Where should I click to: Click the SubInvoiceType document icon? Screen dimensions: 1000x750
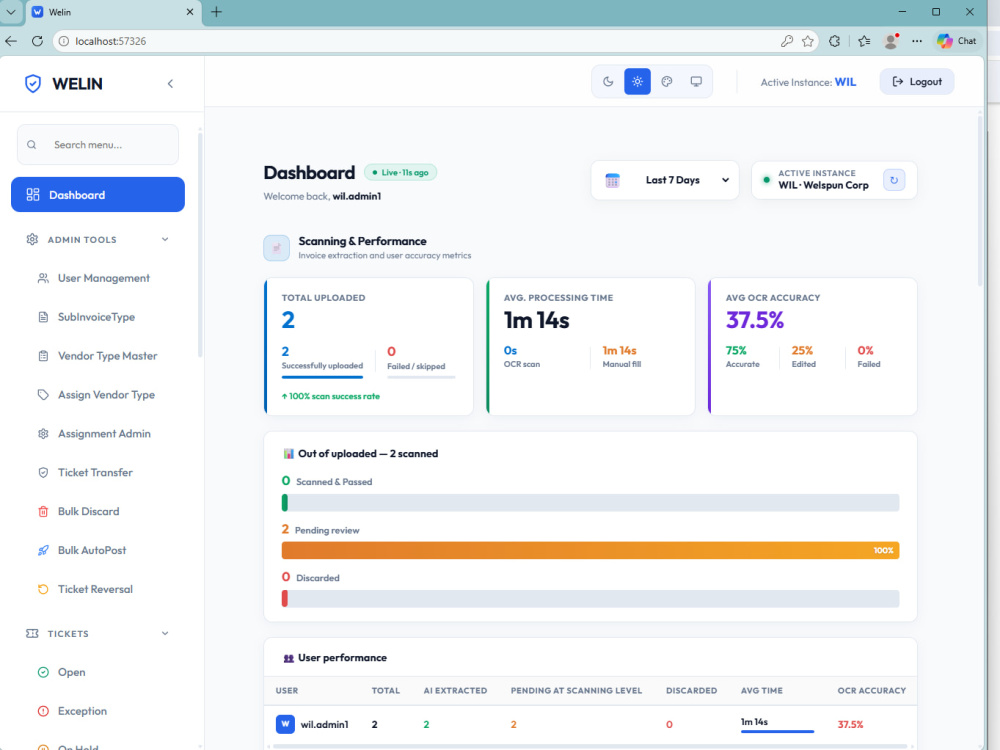(x=43, y=317)
